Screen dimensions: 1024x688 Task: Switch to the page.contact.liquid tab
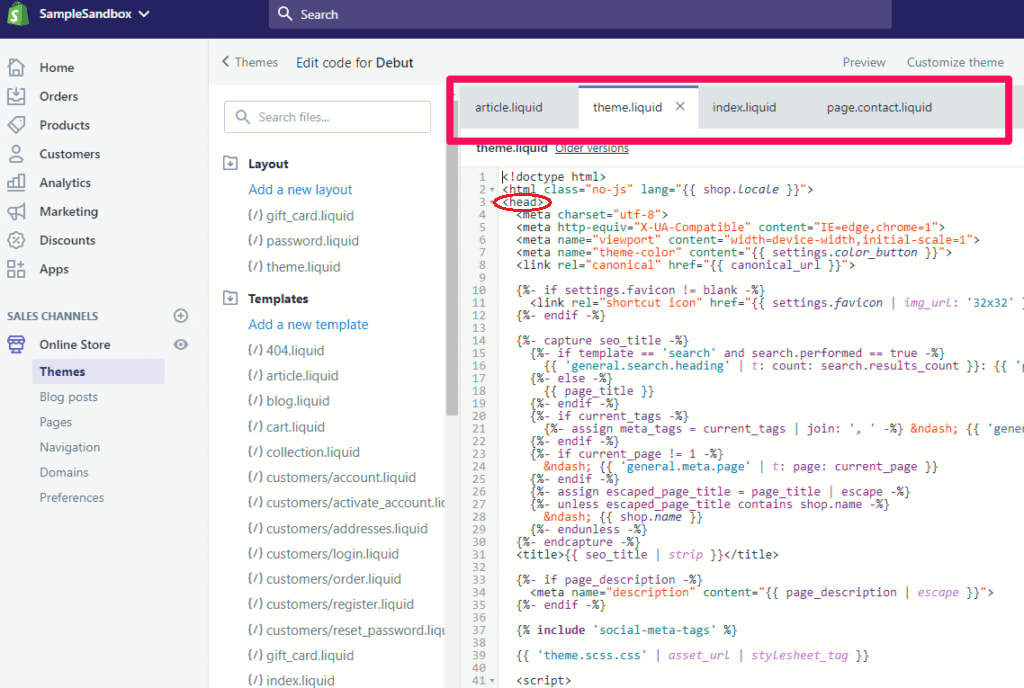click(879, 107)
